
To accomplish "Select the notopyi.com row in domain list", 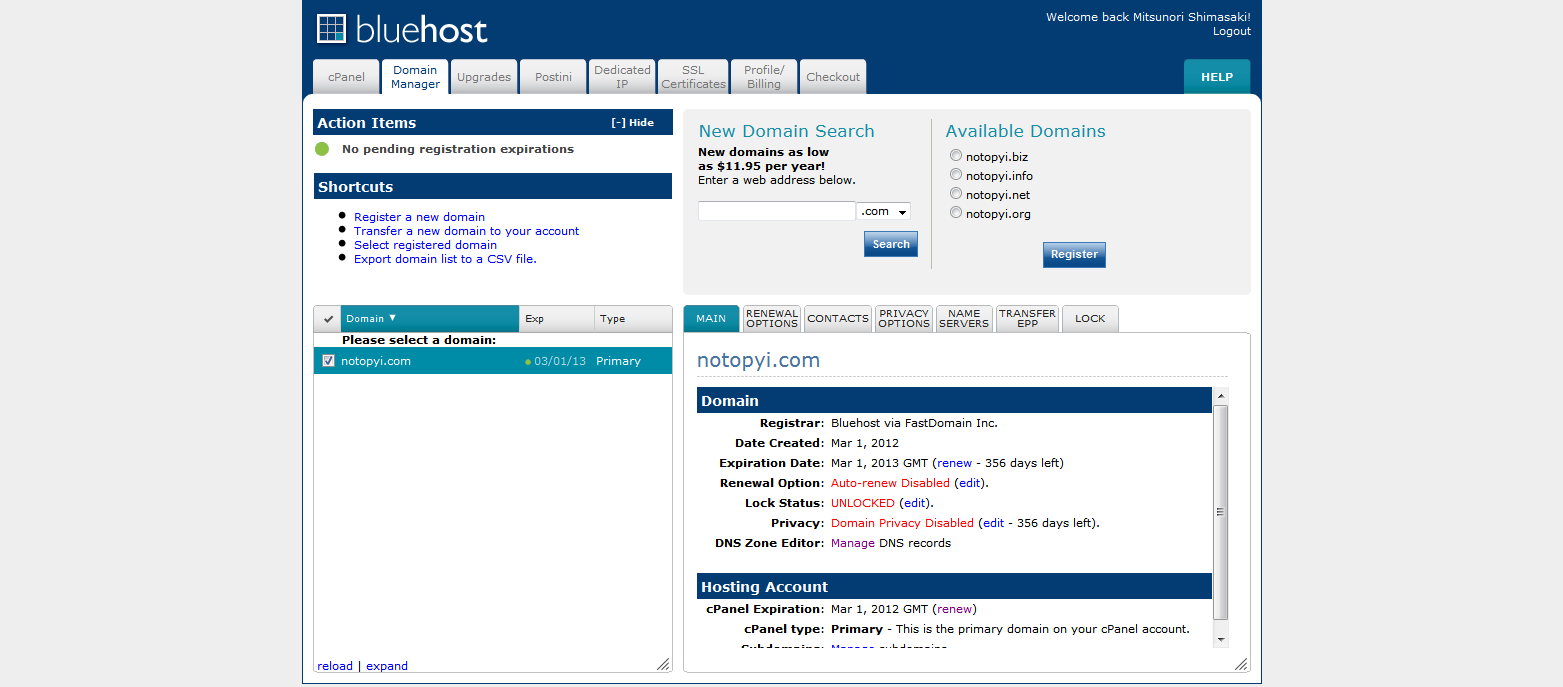I will click(x=493, y=361).
